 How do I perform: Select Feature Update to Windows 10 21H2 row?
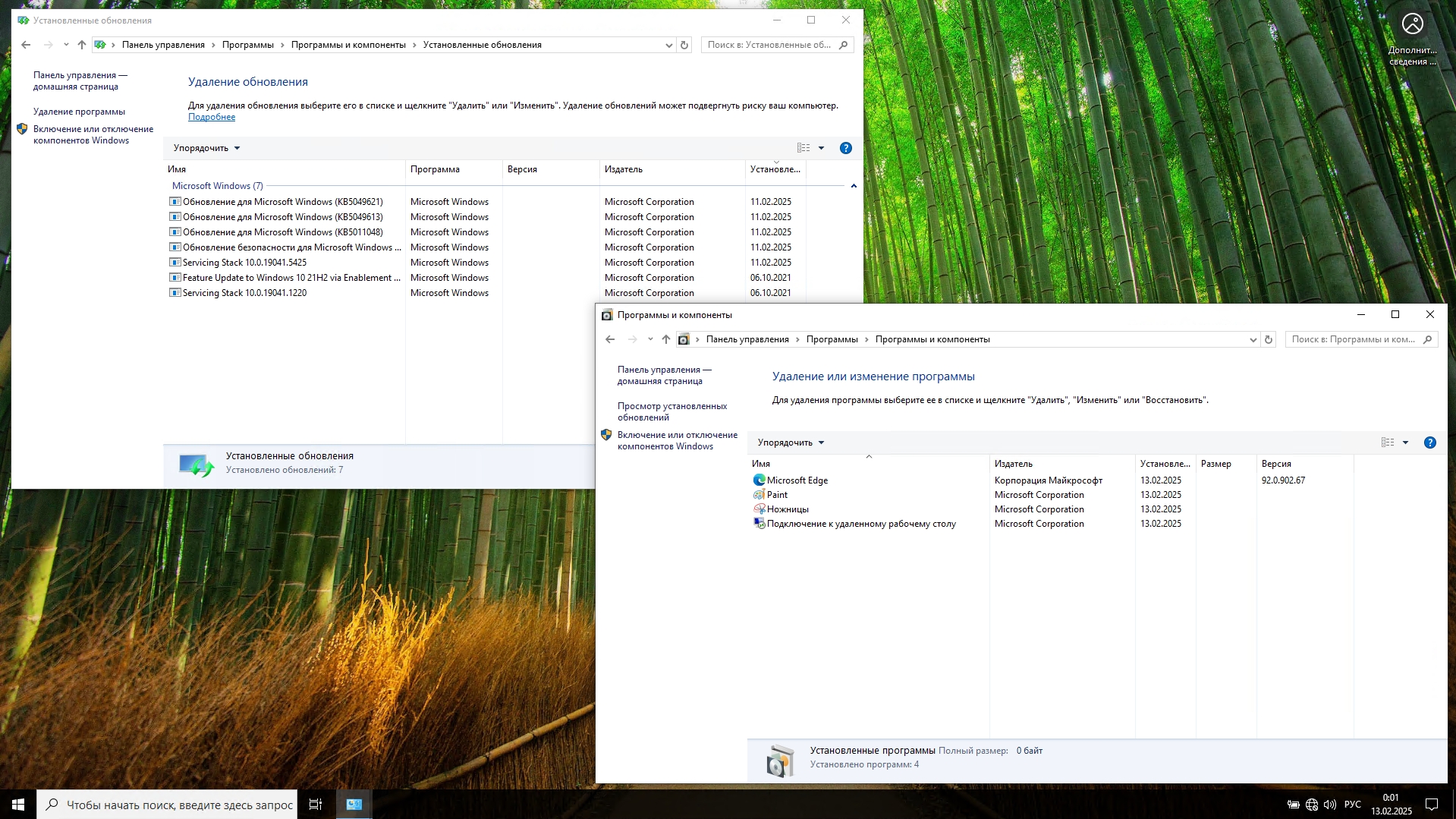tap(486, 278)
